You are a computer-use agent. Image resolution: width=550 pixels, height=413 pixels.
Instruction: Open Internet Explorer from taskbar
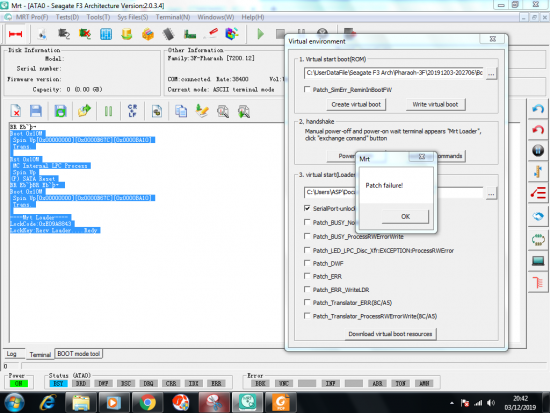pos(48,402)
